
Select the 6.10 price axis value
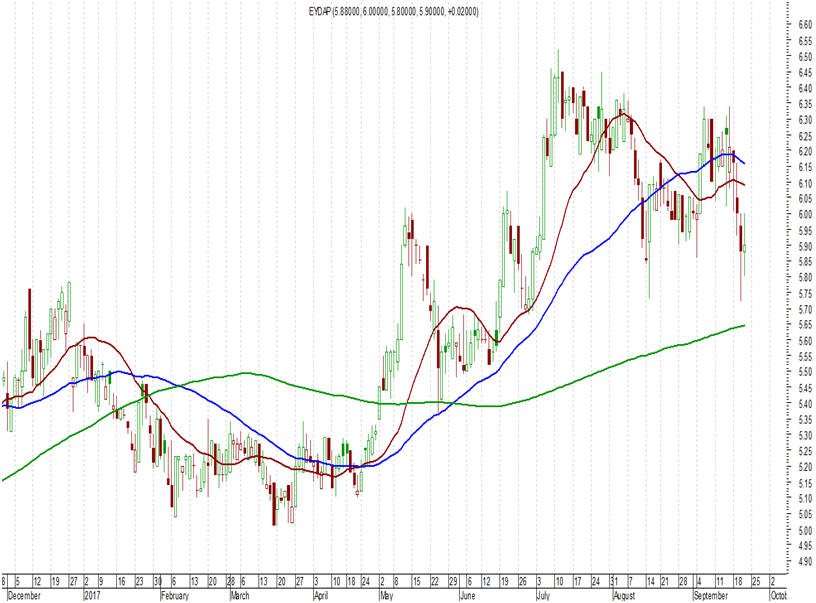pyautogui.click(x=805, y=183)
